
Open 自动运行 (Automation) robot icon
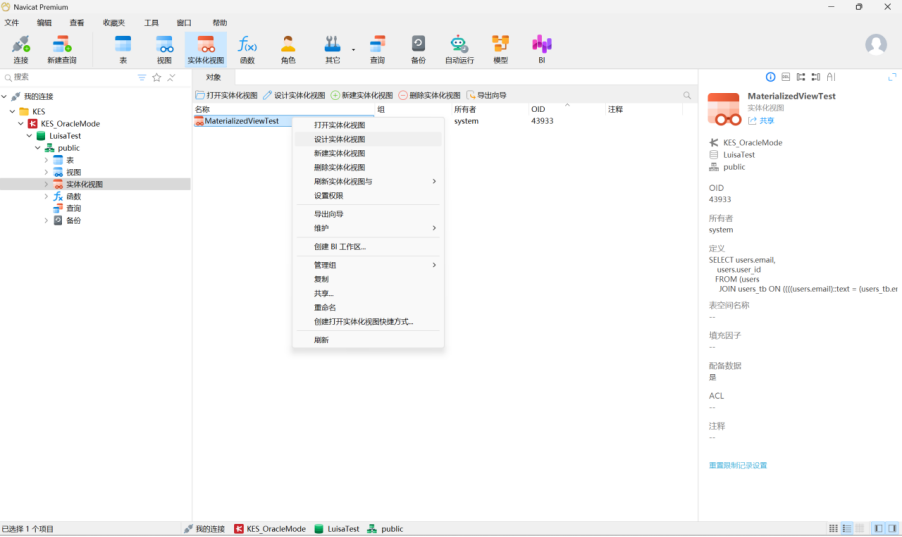tap(459, 48)
